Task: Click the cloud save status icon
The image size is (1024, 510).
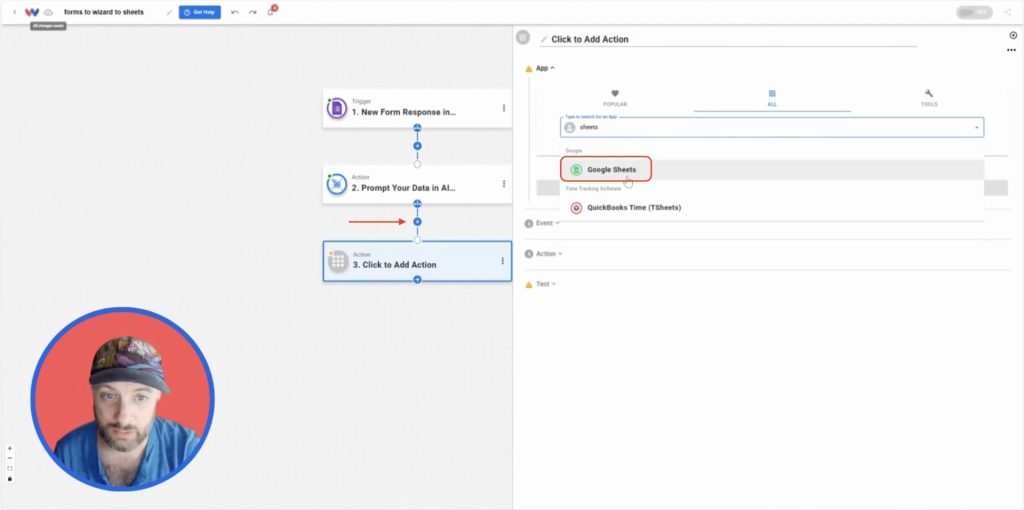Action: [x=48, y=12]
